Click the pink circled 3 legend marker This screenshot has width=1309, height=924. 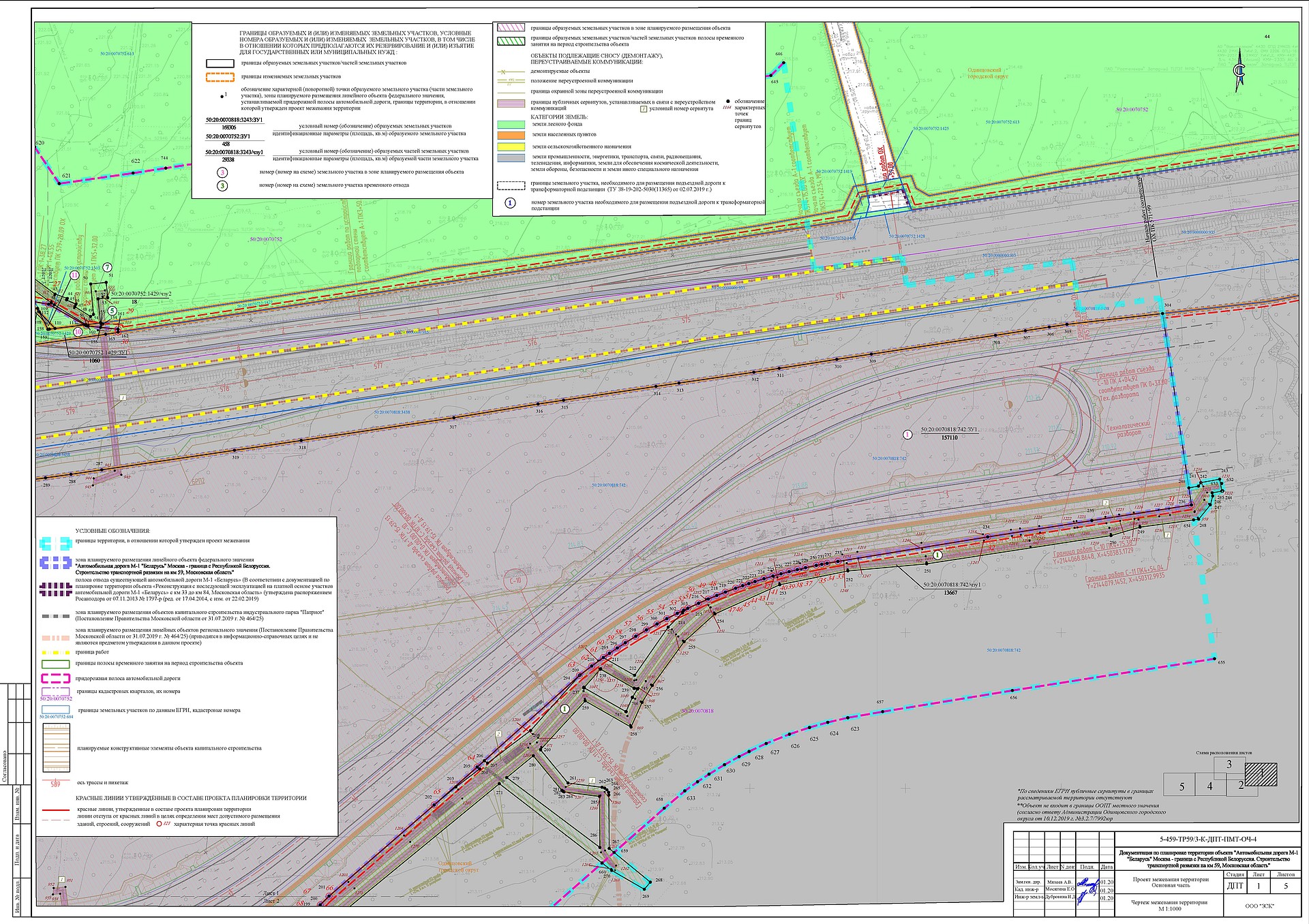coord(222,173)
